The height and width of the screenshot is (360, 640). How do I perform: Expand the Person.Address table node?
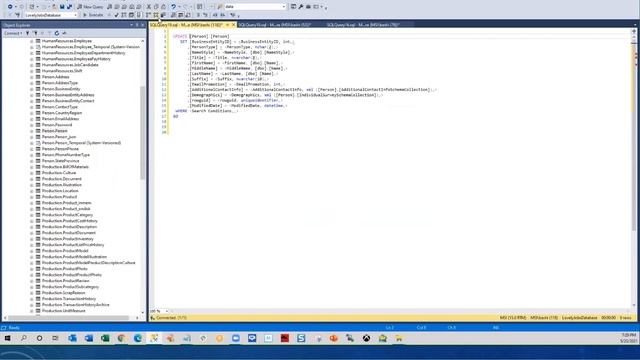tap(32, 77)
